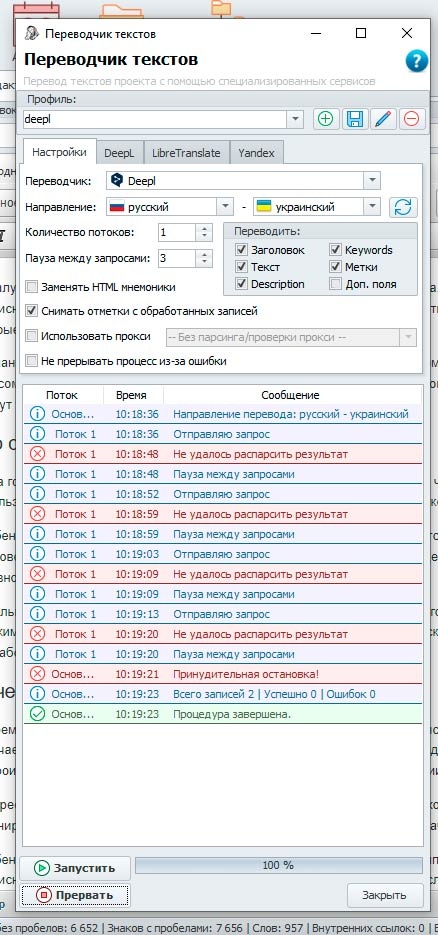Click the red minus delete profile icon

(x=411, y=119)
